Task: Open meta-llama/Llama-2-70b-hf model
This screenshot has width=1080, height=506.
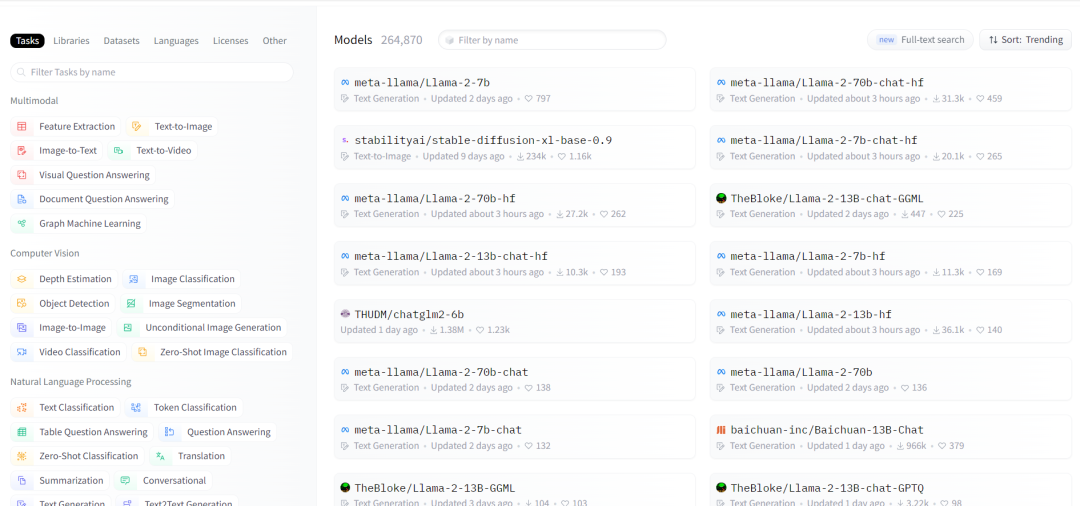Action: click(x=515, y=205)
